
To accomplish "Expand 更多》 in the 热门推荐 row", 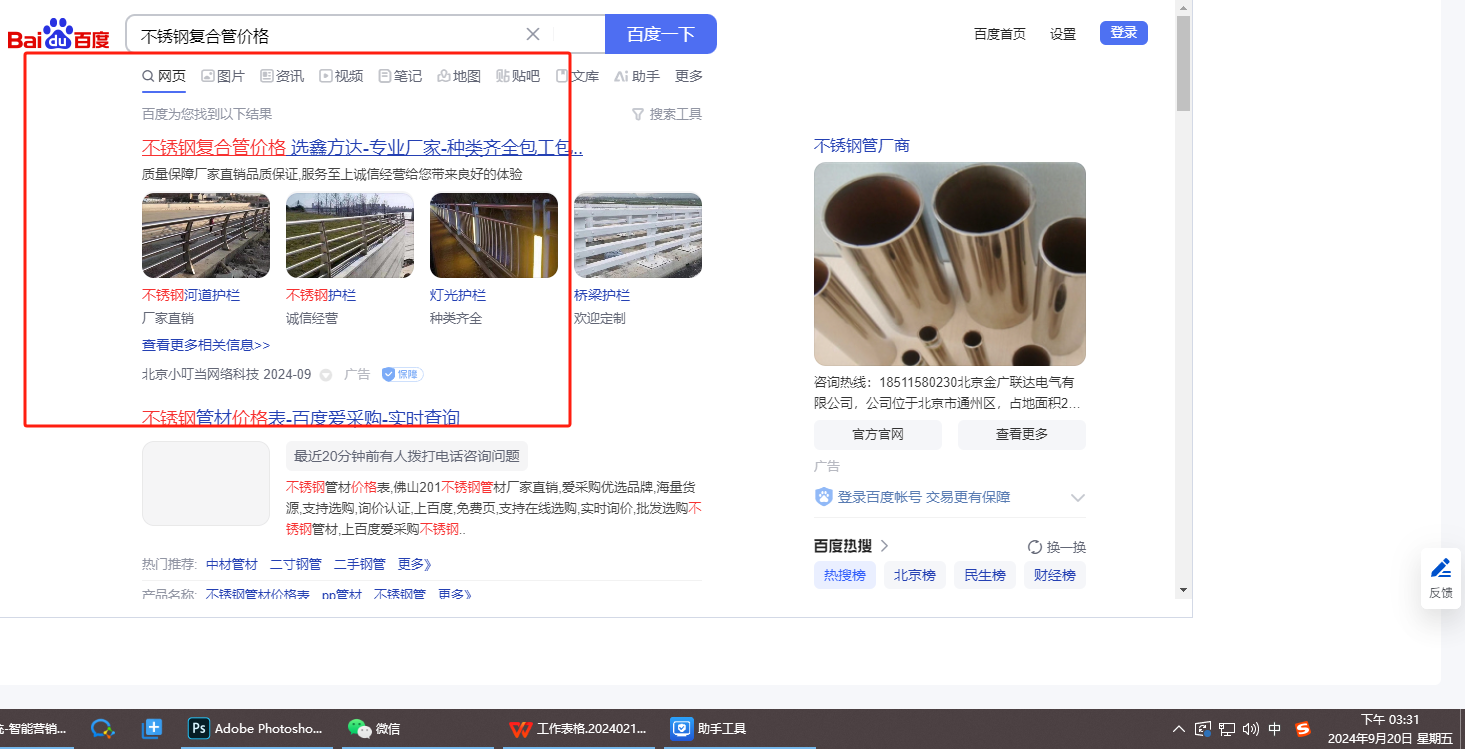I will pos(415,564).
